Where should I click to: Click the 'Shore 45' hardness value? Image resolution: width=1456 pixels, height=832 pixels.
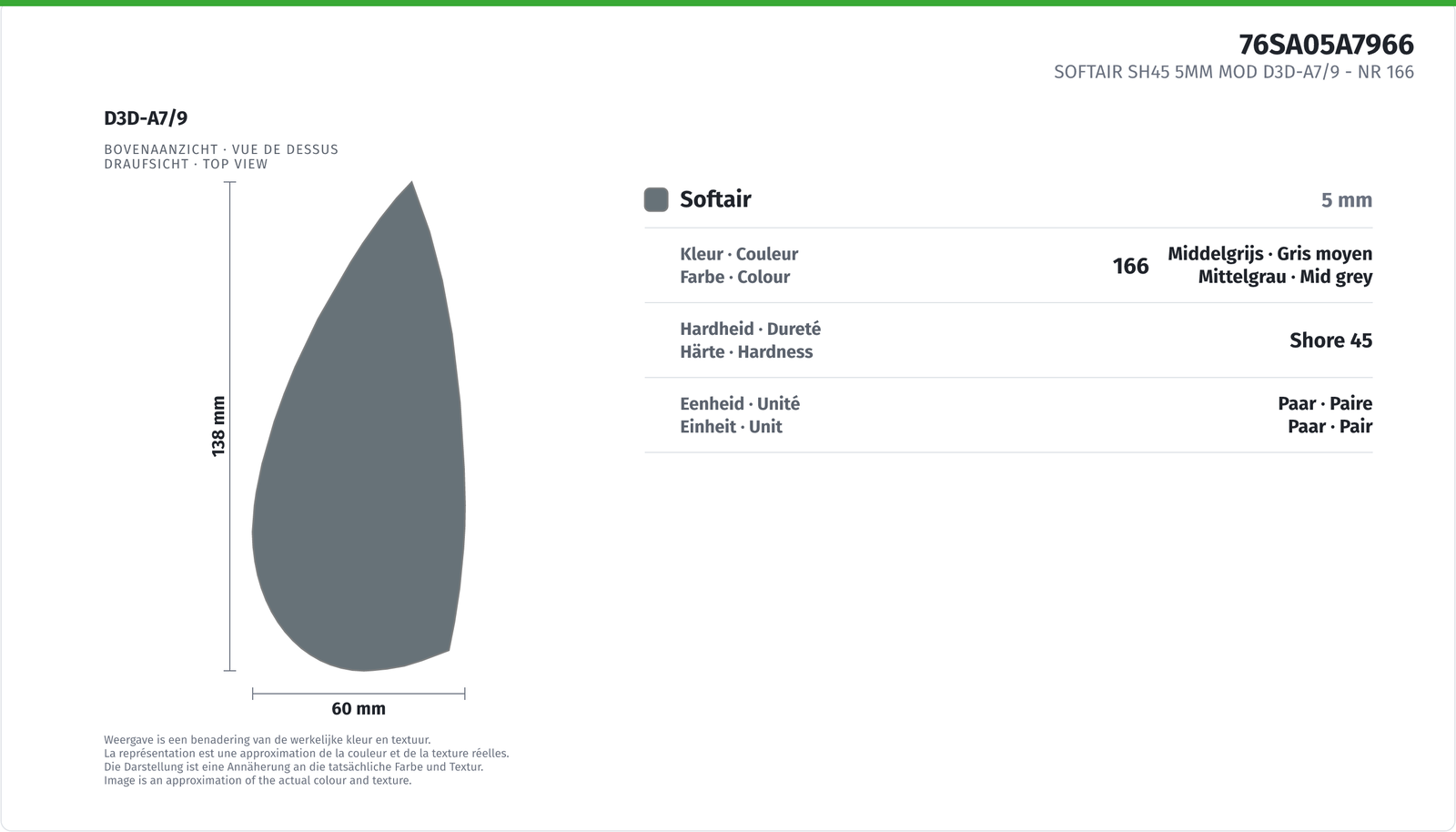[x=1330, y=340]
